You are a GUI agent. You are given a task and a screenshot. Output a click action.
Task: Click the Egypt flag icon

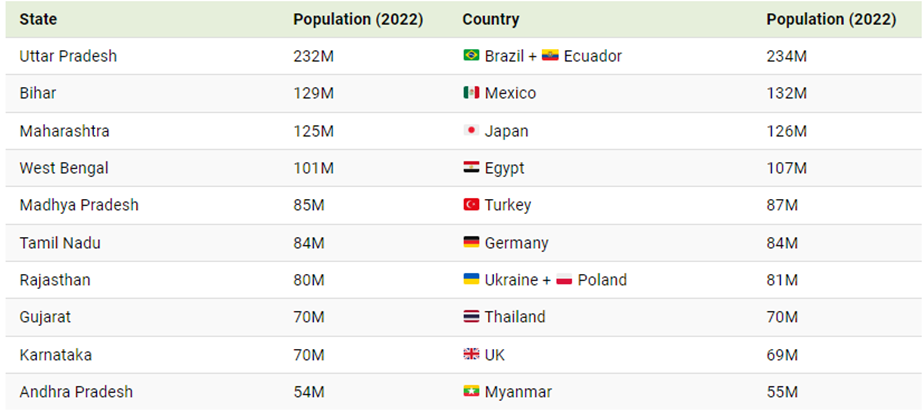point(471,168)
